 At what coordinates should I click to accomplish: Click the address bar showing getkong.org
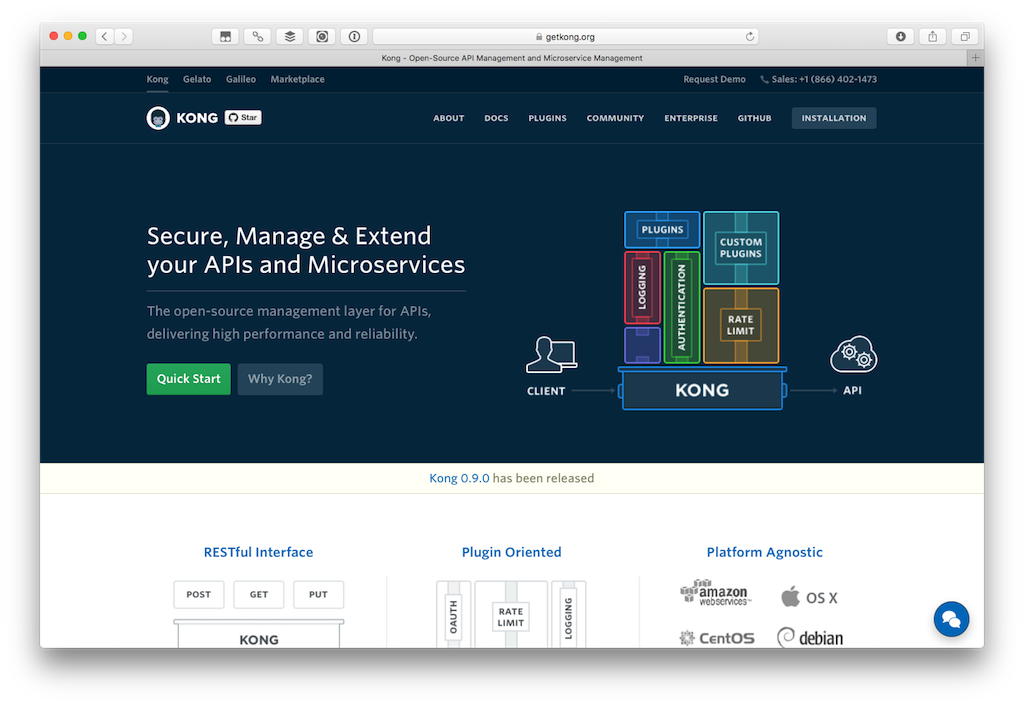pos(565,37)
